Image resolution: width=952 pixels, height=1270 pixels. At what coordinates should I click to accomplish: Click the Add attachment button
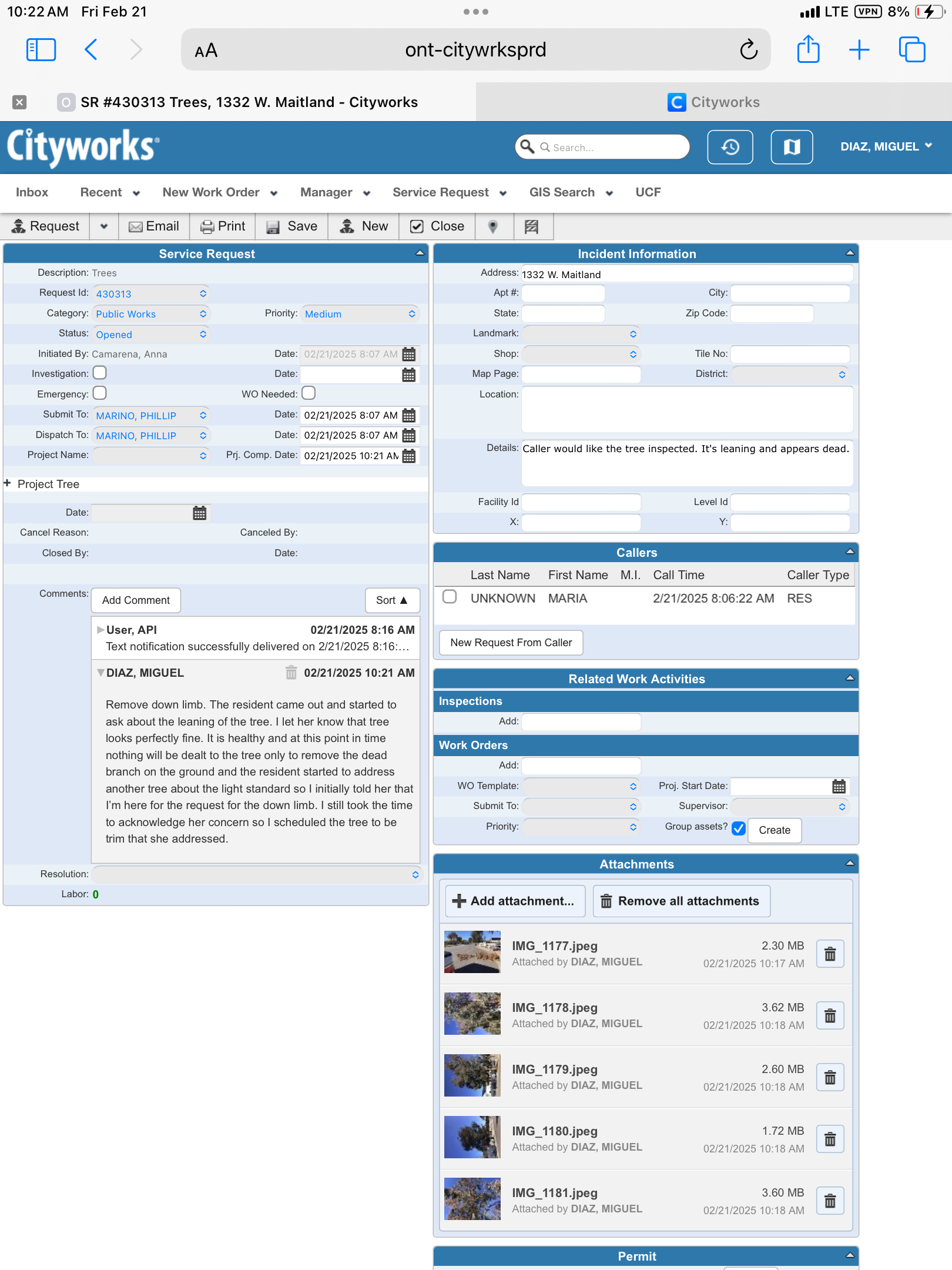click(x=515, y=901)
